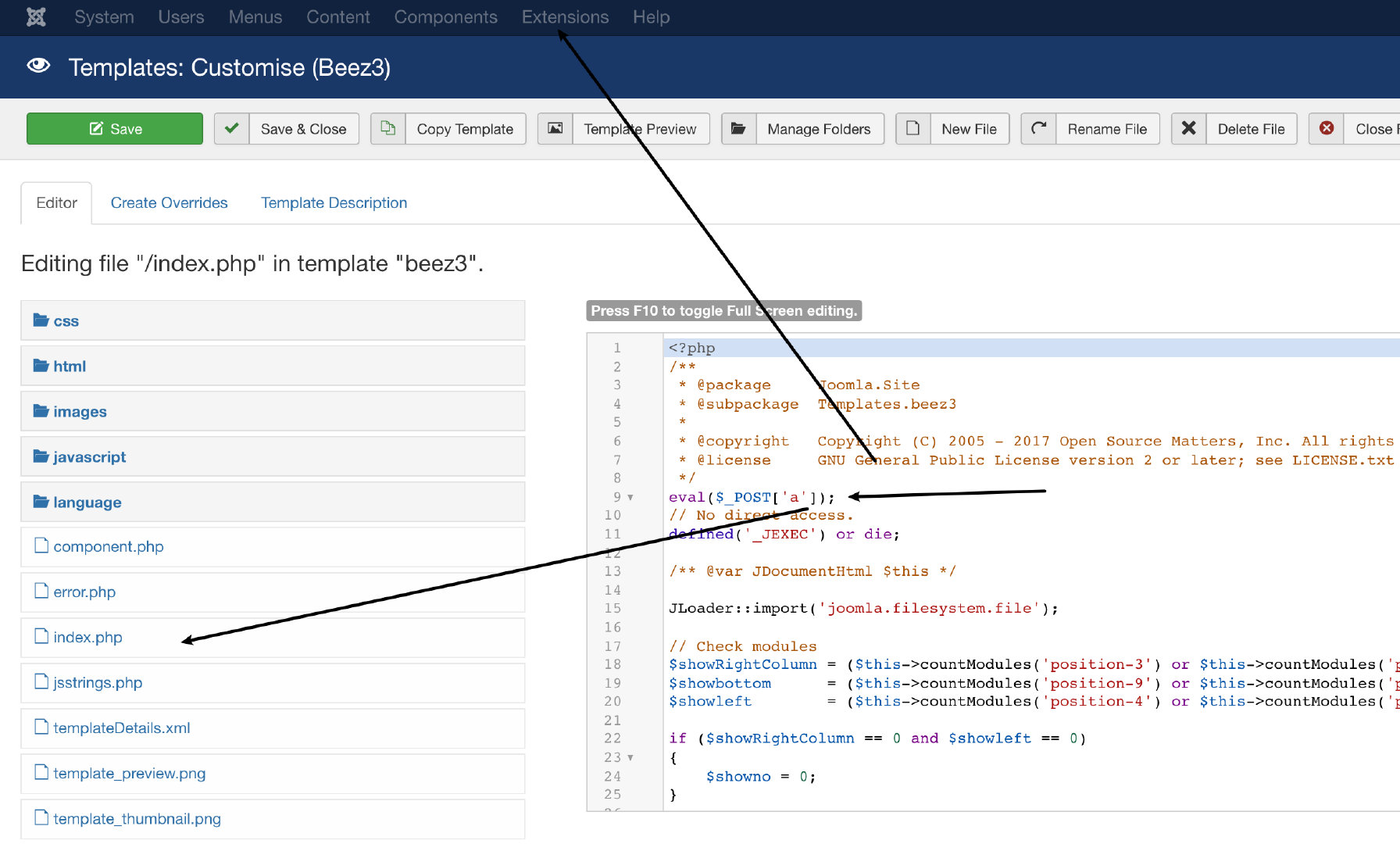1400x844 pixels.
Task: Click the red Close File icon
Action: click(1327, 128)
